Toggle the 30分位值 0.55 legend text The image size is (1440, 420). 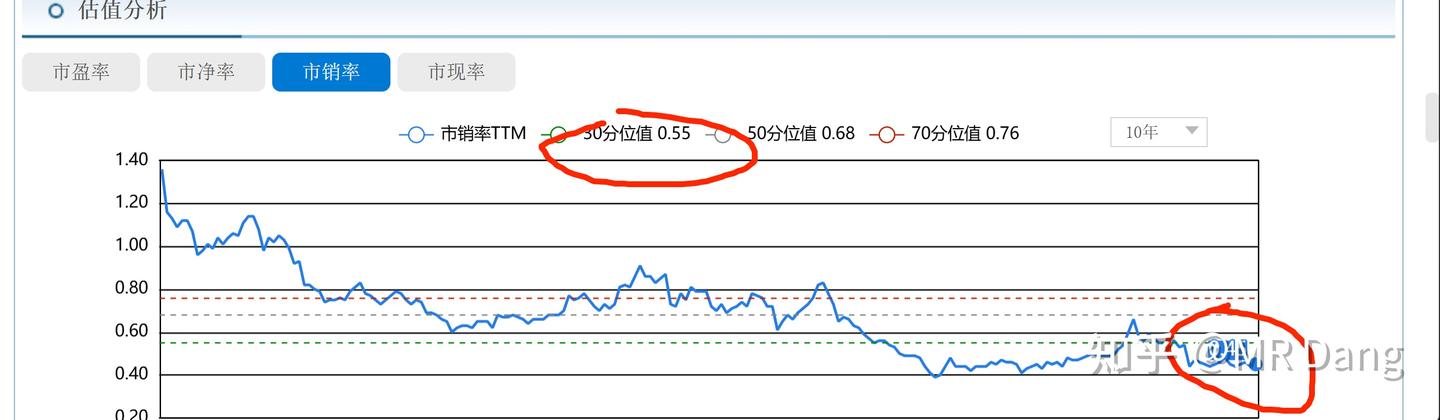[x=637, y=134]
